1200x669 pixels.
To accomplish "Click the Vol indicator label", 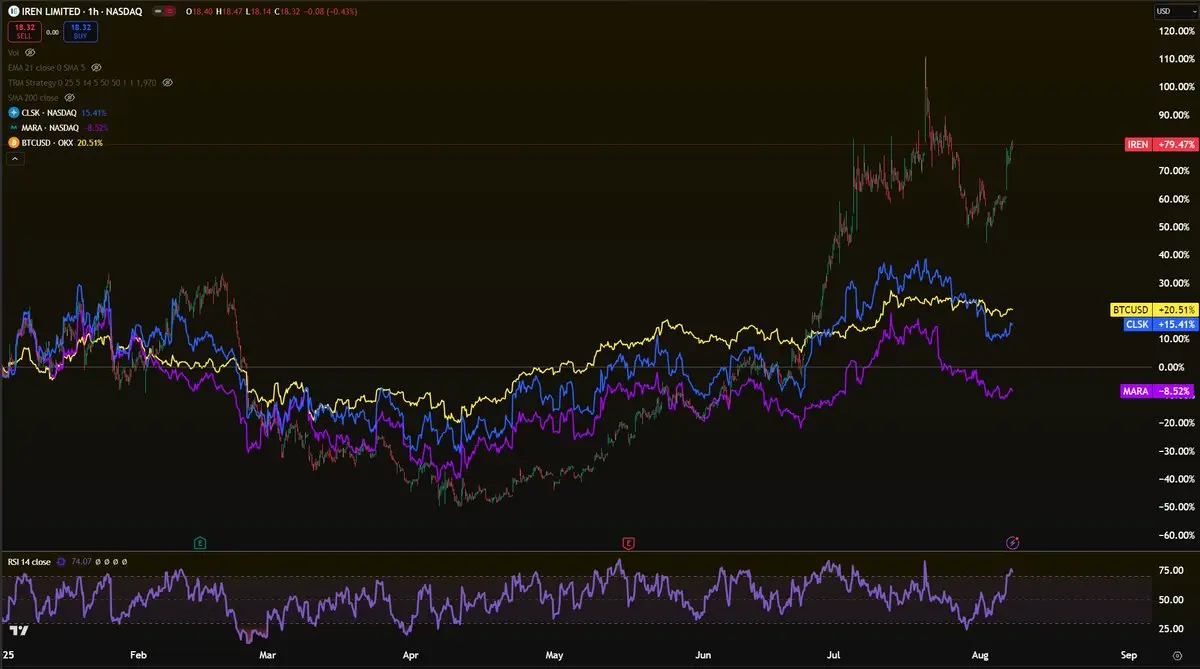I will coord(13,52).
